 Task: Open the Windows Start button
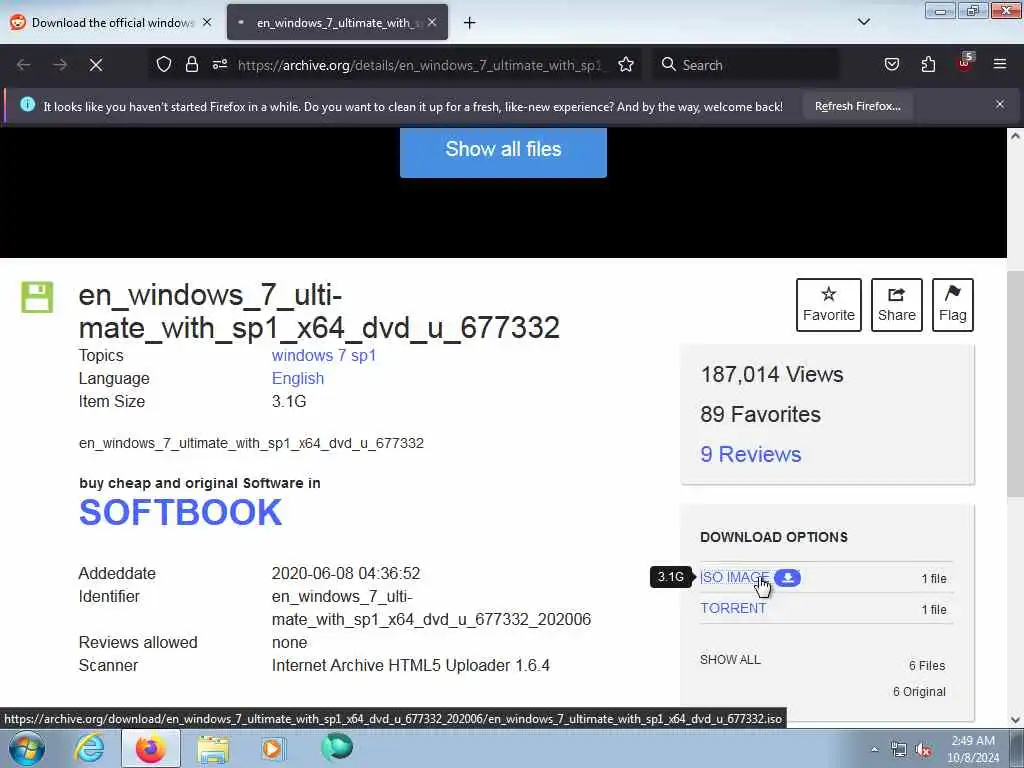click(x=26, y=749)
